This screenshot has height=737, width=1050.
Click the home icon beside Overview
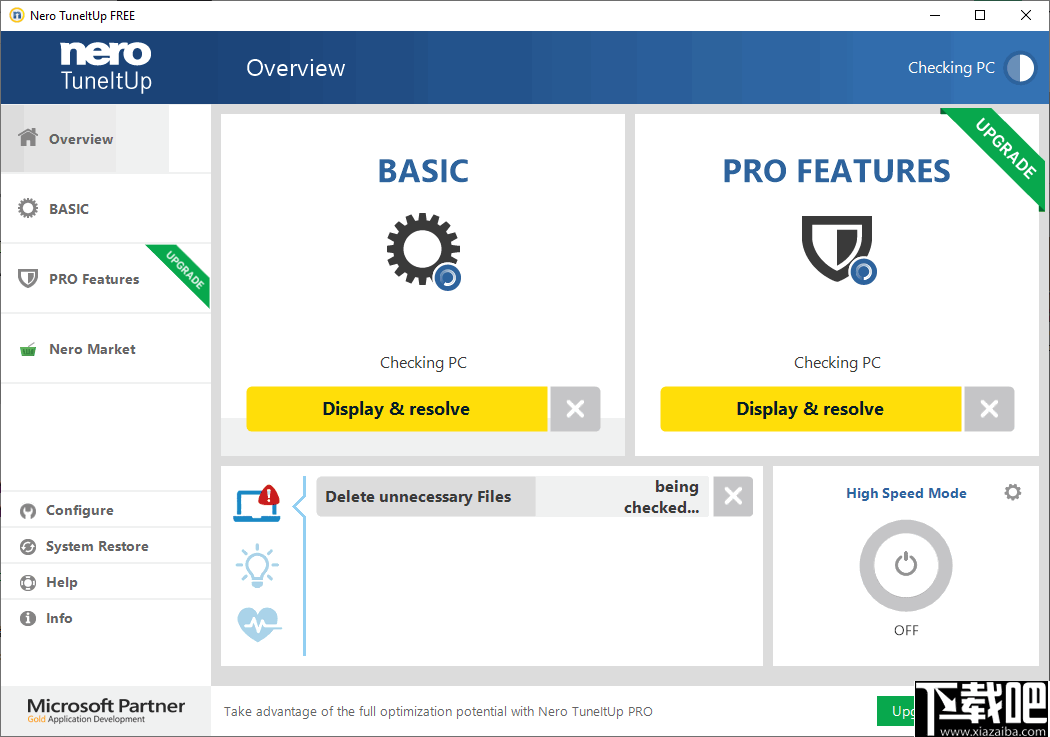pos(28,137)
